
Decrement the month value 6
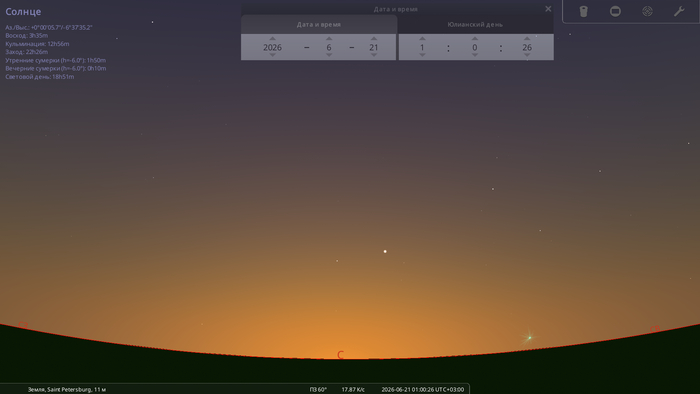[x=329, y=55]
